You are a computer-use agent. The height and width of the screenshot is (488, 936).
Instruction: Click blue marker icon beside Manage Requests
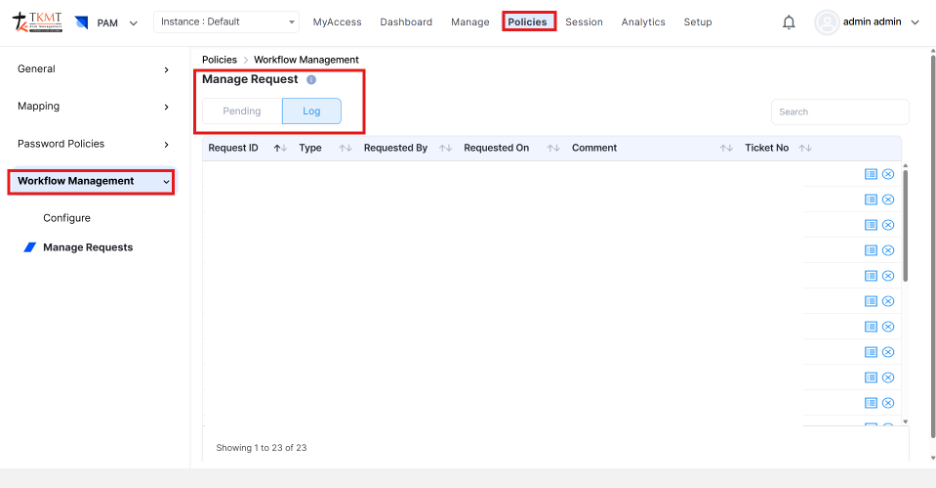[30, 247]
